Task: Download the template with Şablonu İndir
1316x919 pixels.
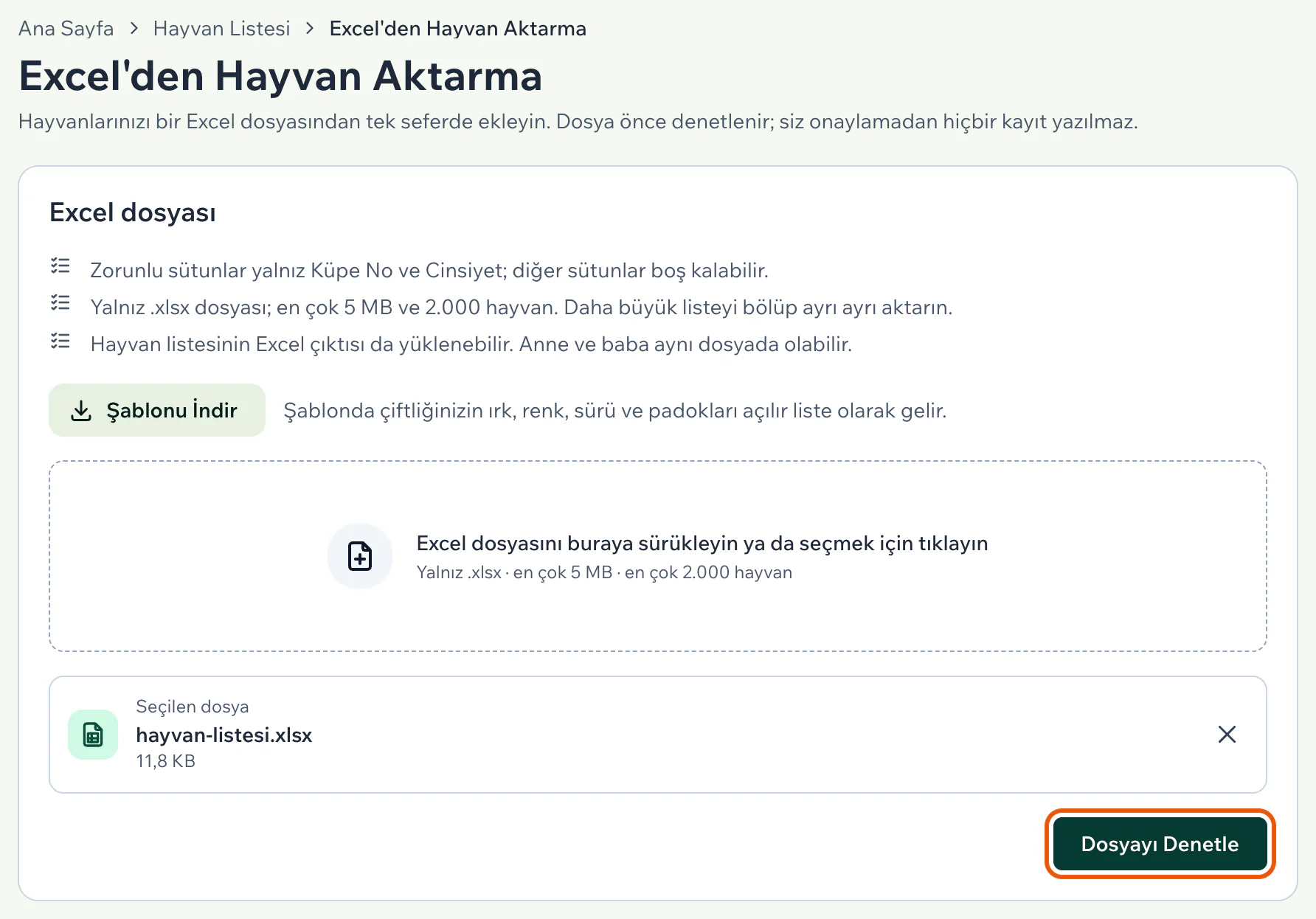Action: (x=157, y=410)
